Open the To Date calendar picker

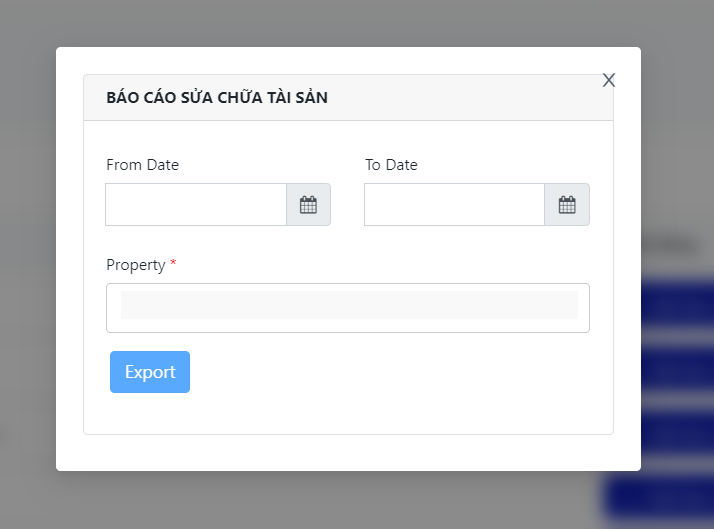567,205
